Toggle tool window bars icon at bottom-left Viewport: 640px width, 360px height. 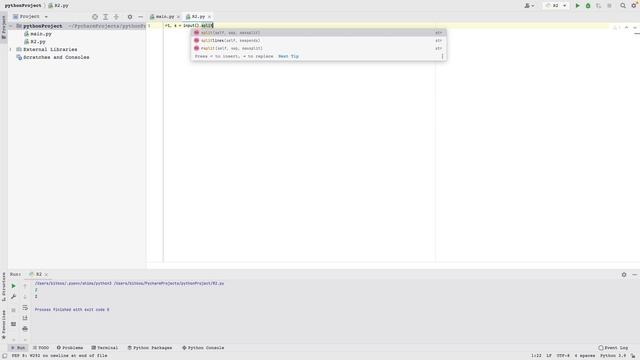(x=4, y=356)
